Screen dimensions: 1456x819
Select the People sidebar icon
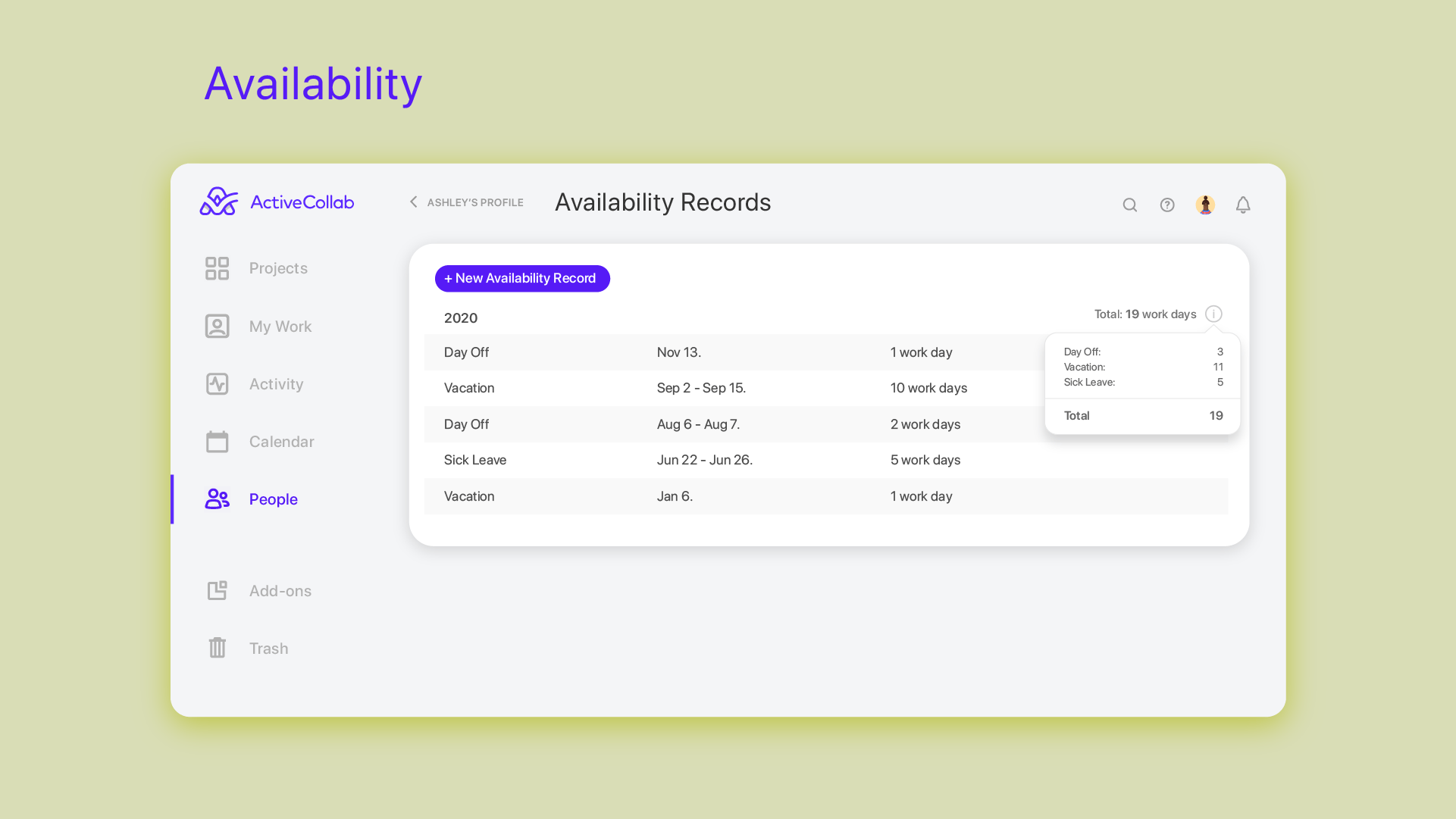point(217,499)
